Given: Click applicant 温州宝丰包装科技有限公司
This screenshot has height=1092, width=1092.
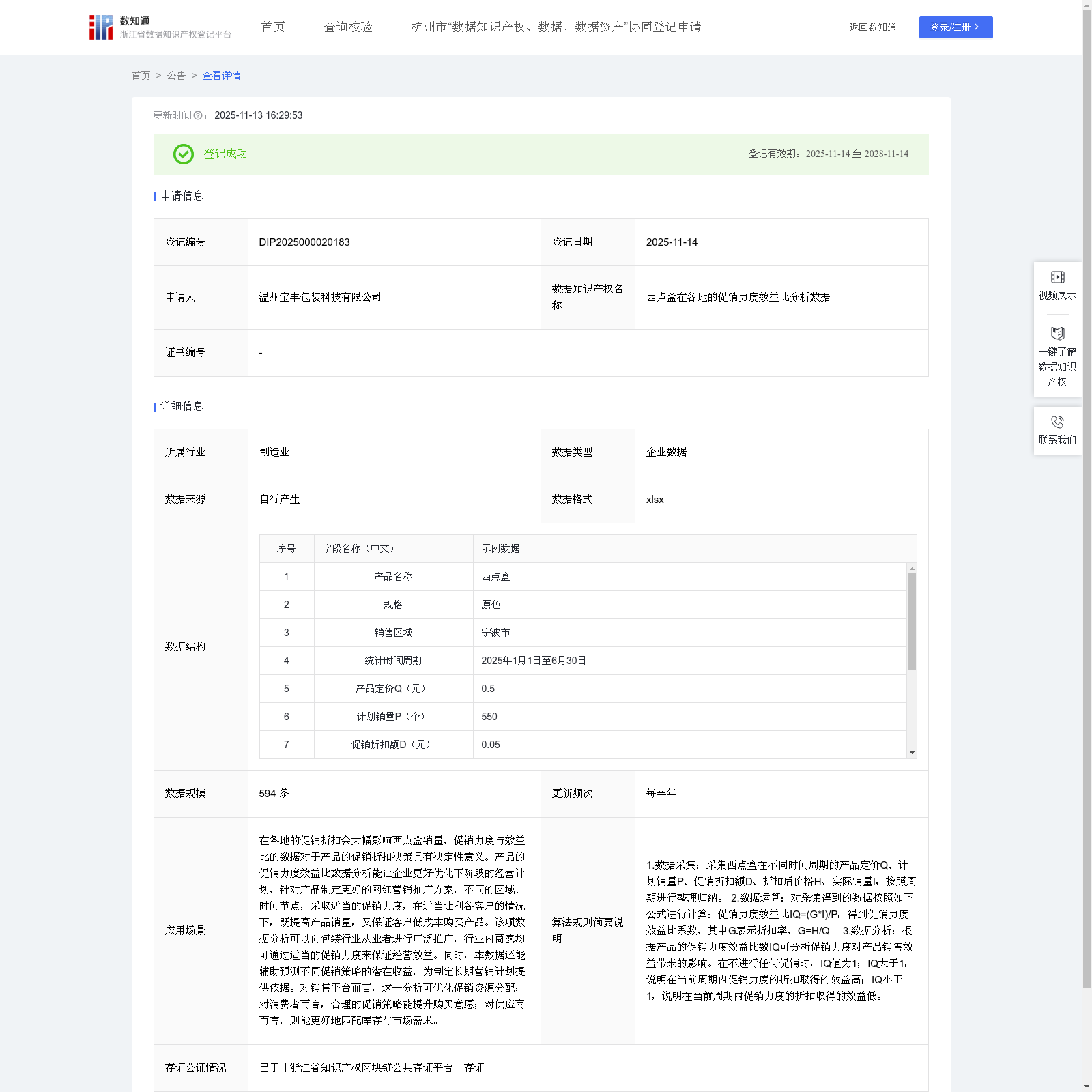Looking at the screenshot, I should pyautogui.click(x=320, y=298).
